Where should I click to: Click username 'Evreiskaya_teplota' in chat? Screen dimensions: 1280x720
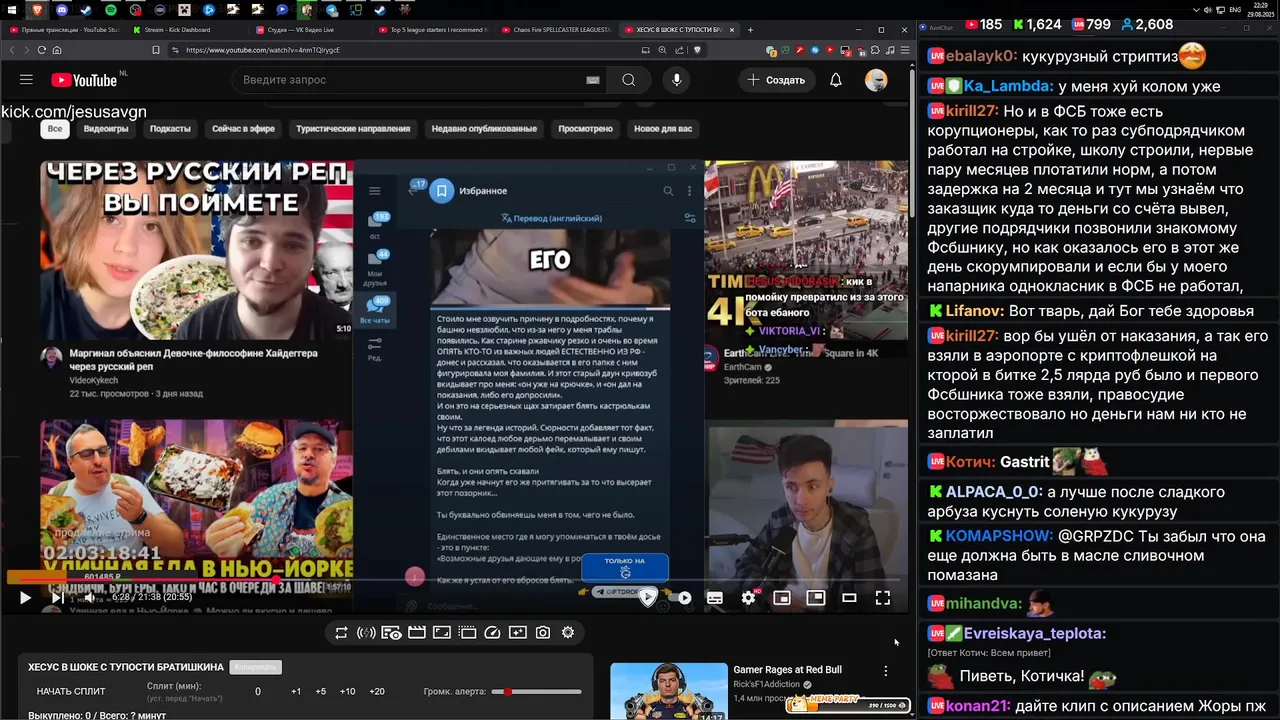click(1035, 634)
